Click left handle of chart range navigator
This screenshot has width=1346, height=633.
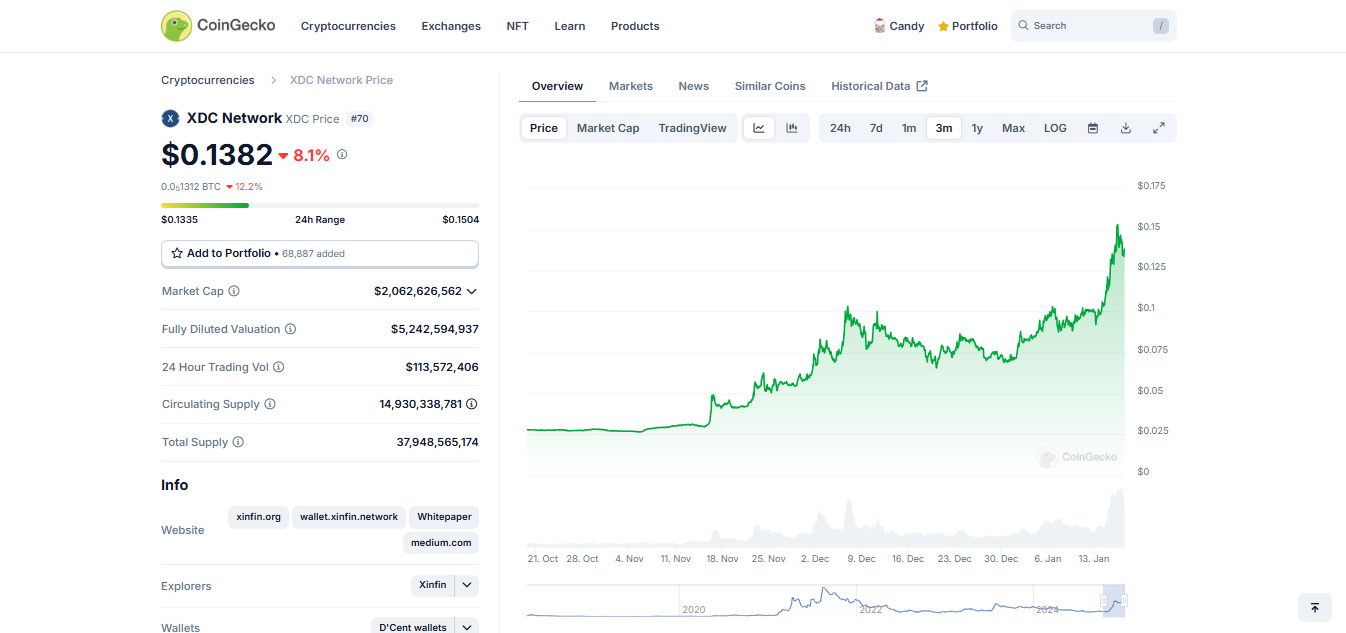(x=1104, y=601)
